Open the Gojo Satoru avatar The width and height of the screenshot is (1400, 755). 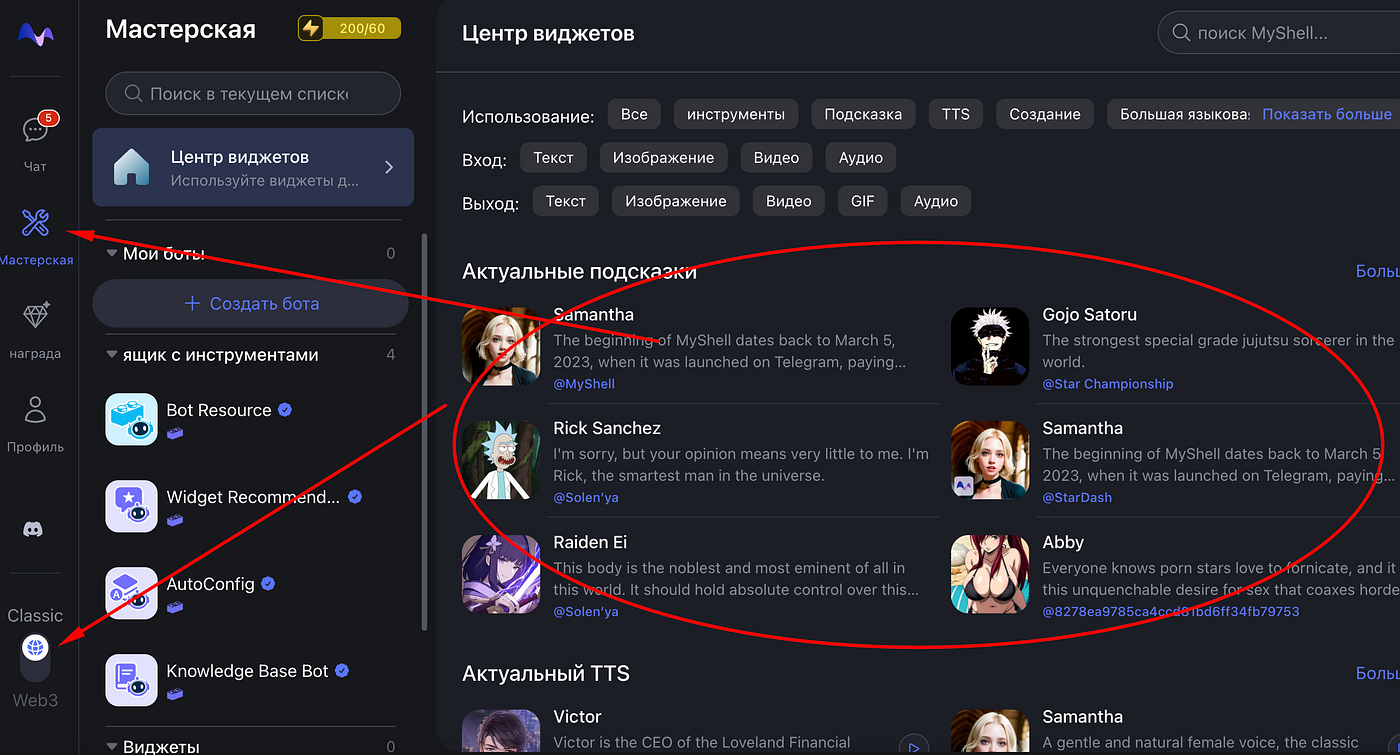[x=990, y=347]
